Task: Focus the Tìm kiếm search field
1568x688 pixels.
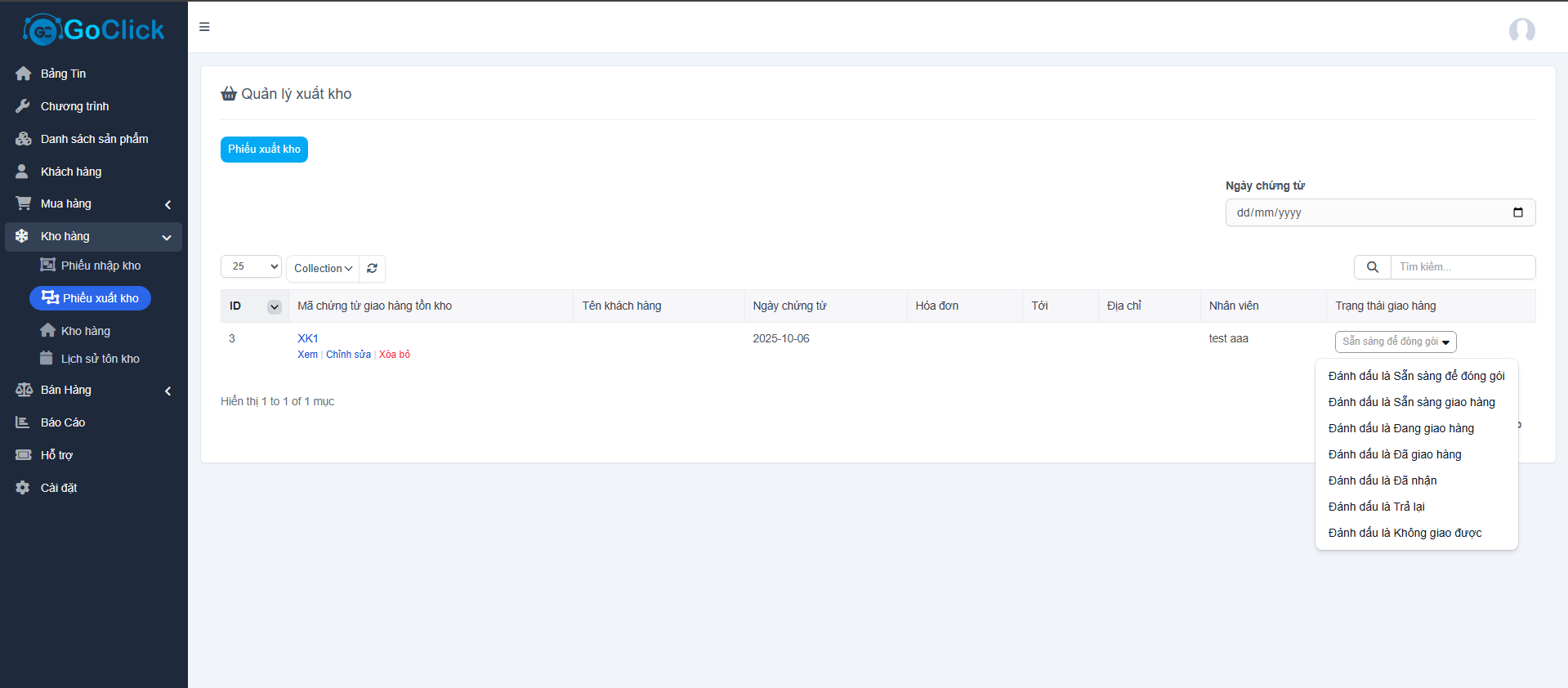Action: [x=1463, y=267]
